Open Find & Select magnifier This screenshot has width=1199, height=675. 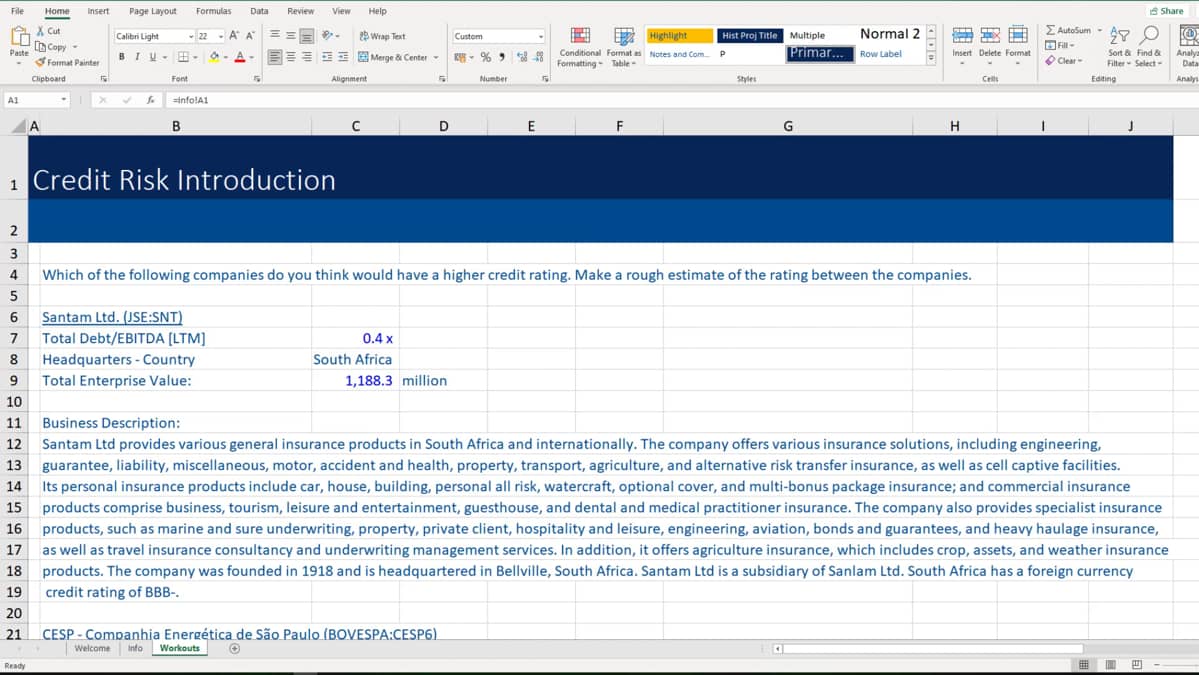click(1149, 47)
